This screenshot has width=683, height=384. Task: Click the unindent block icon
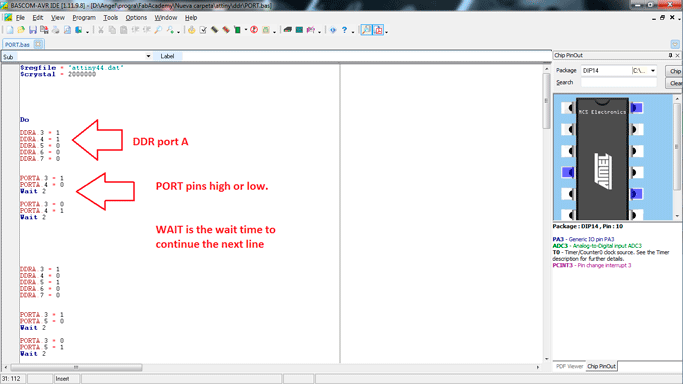(147, 30)
